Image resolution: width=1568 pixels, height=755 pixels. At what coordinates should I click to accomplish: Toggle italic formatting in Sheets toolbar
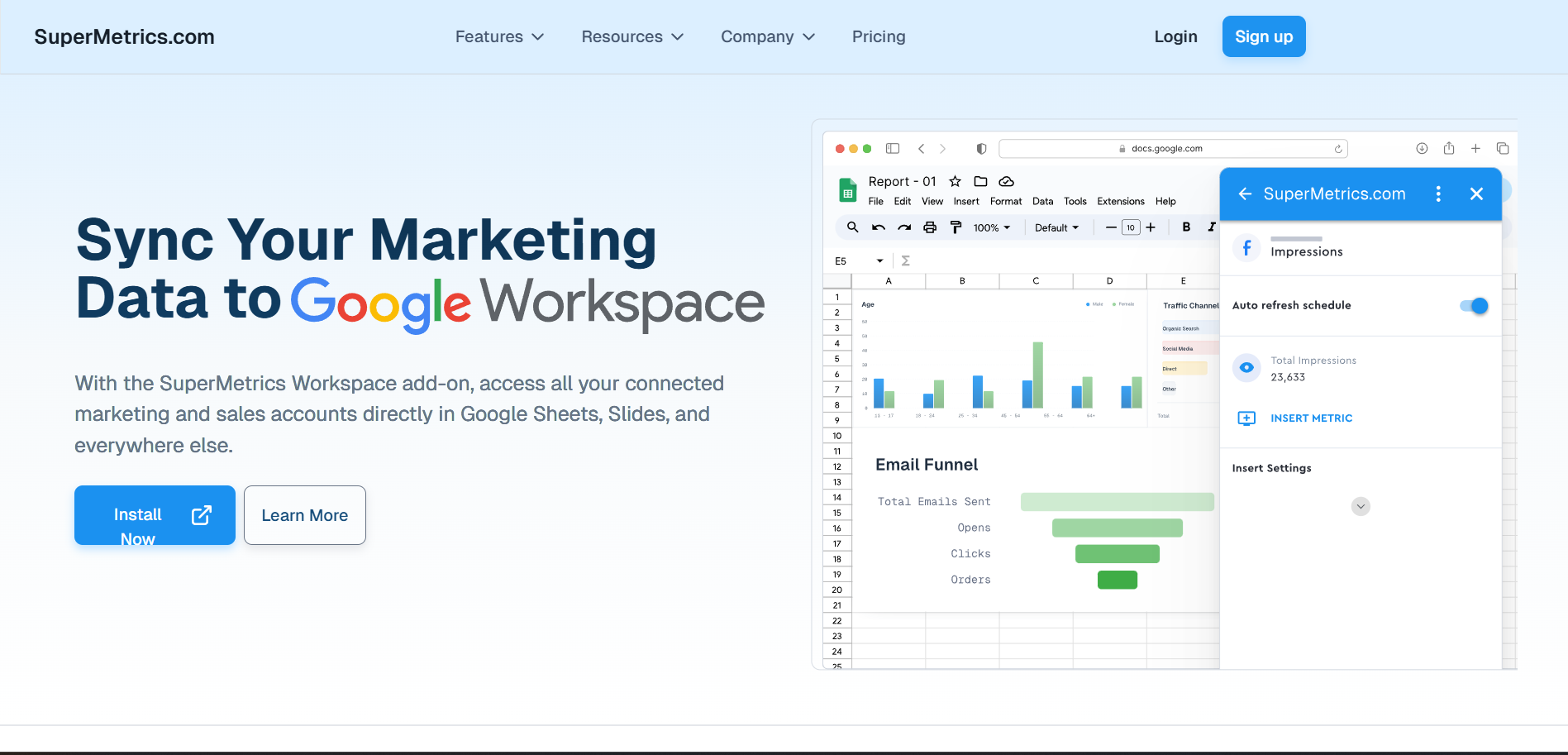pyautogui.click(x=1212, y=227)
